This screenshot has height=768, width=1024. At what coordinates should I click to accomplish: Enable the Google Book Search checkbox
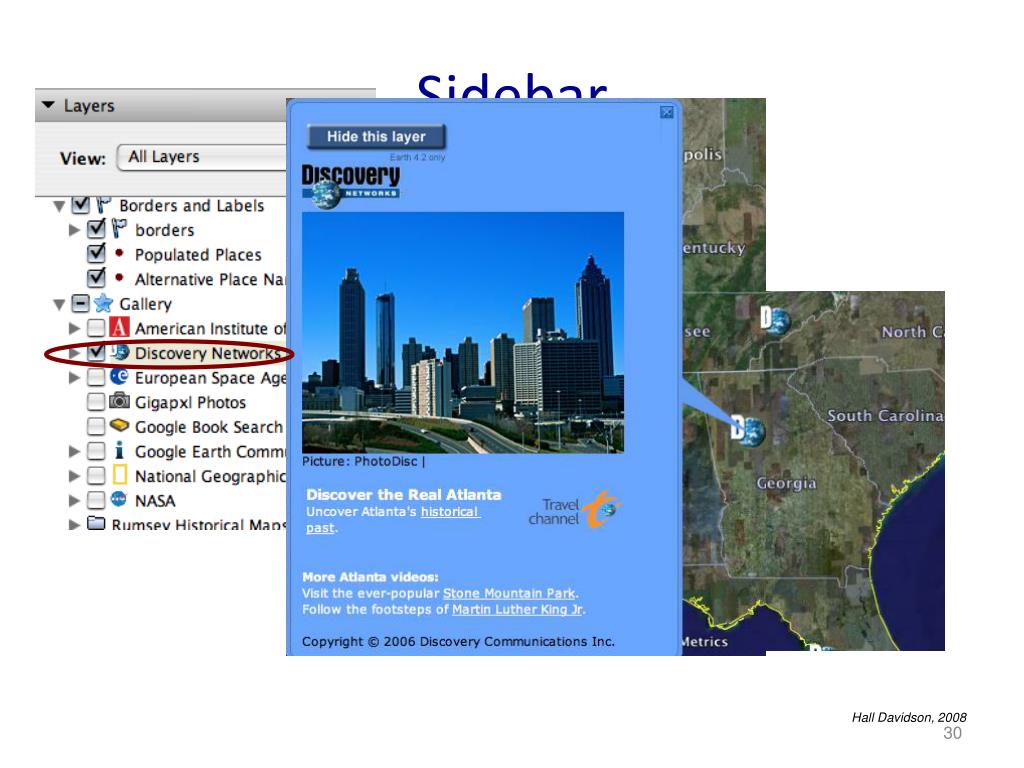[96, 426]
